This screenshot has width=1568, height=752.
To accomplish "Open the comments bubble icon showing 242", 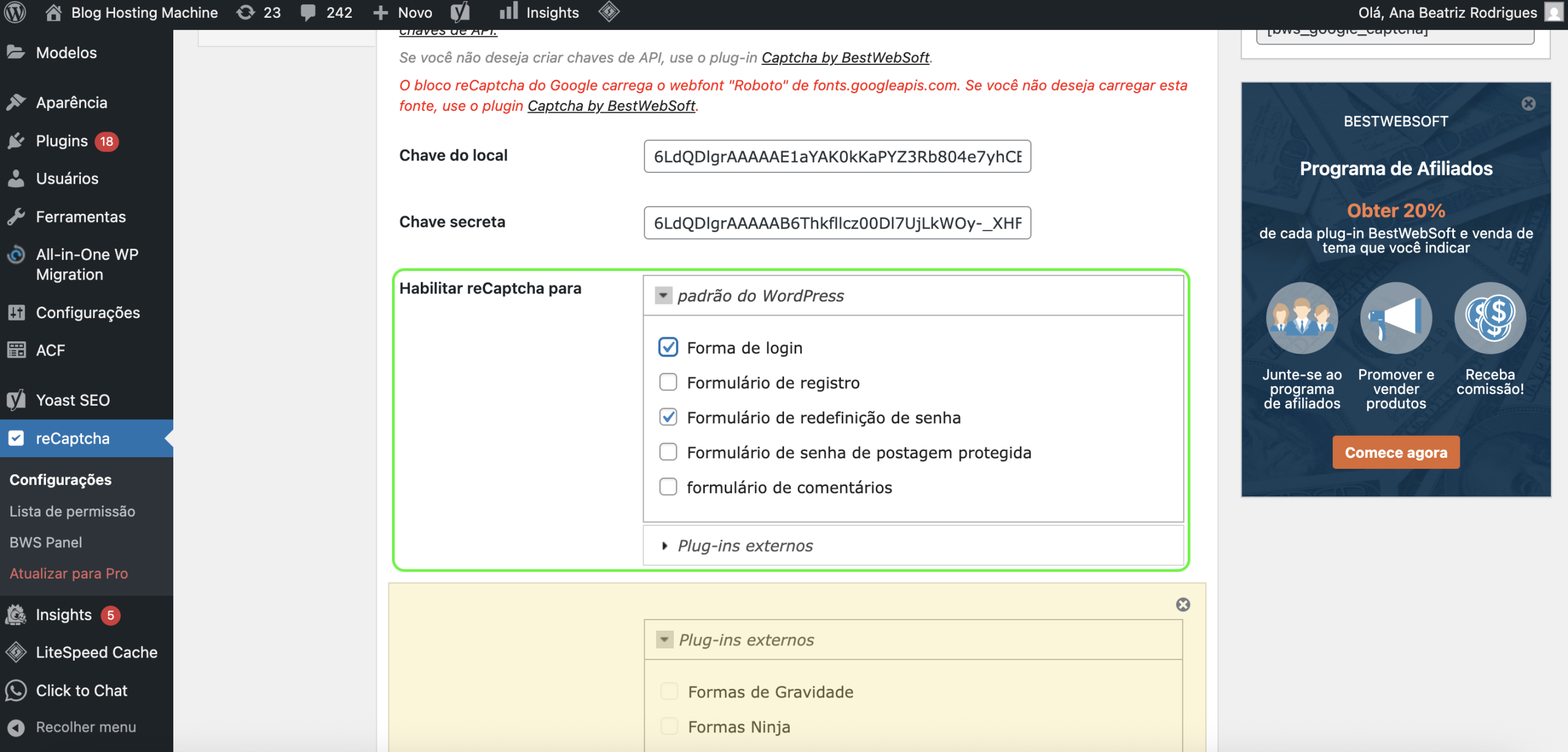I will [308, 13].
